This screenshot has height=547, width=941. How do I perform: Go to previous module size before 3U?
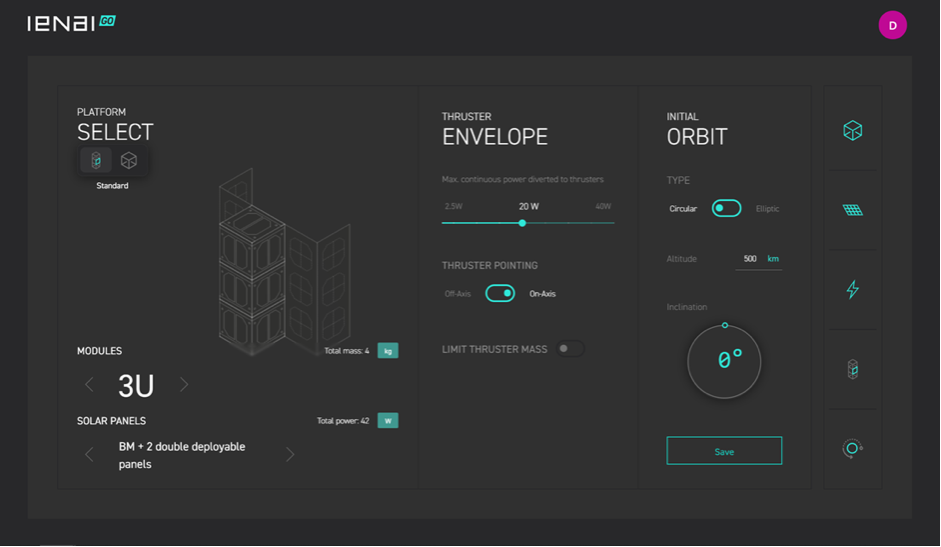pyautogui.click(x=89, y=384)
